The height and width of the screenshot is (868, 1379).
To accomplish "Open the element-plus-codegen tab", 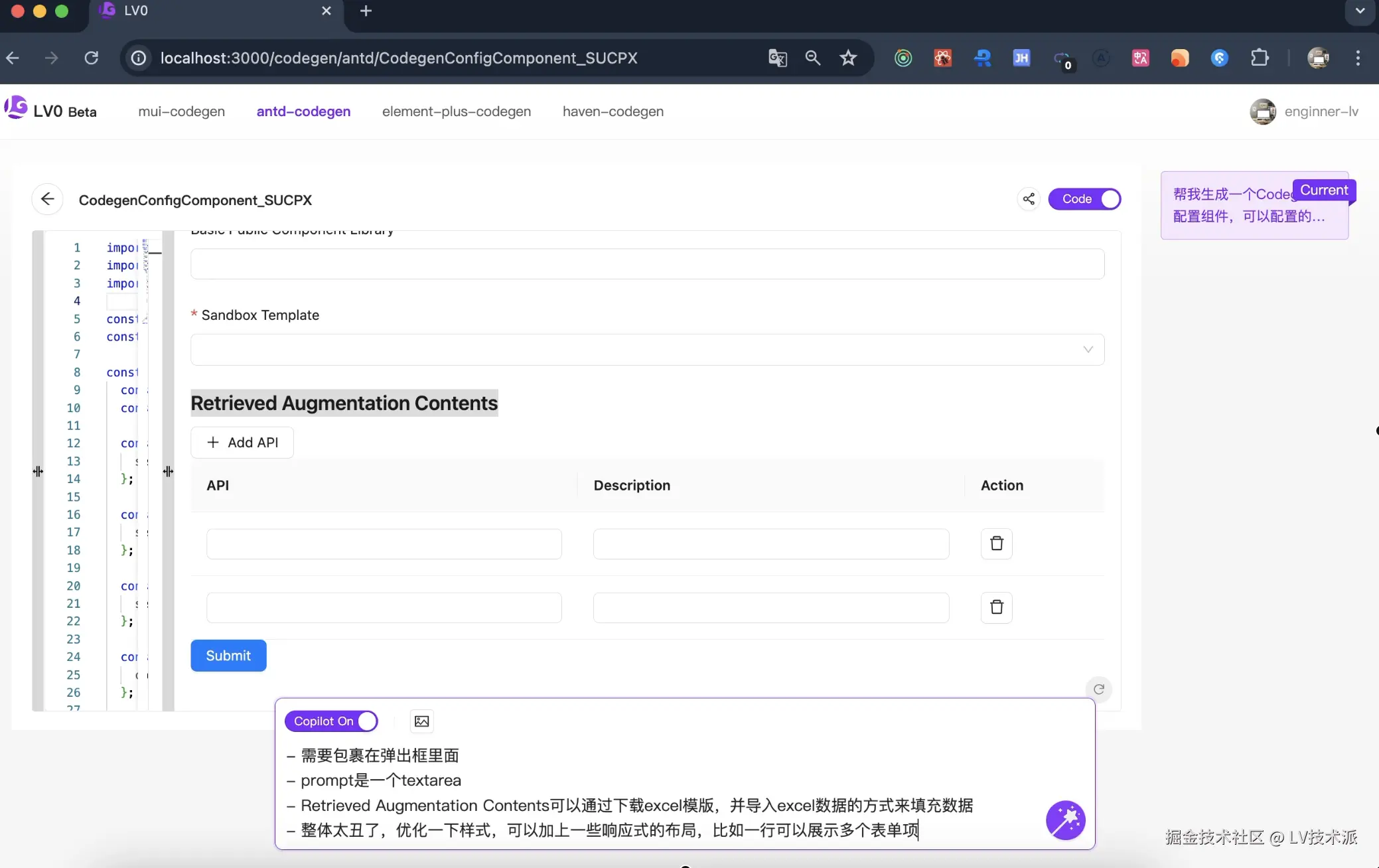I will (457, 111).
